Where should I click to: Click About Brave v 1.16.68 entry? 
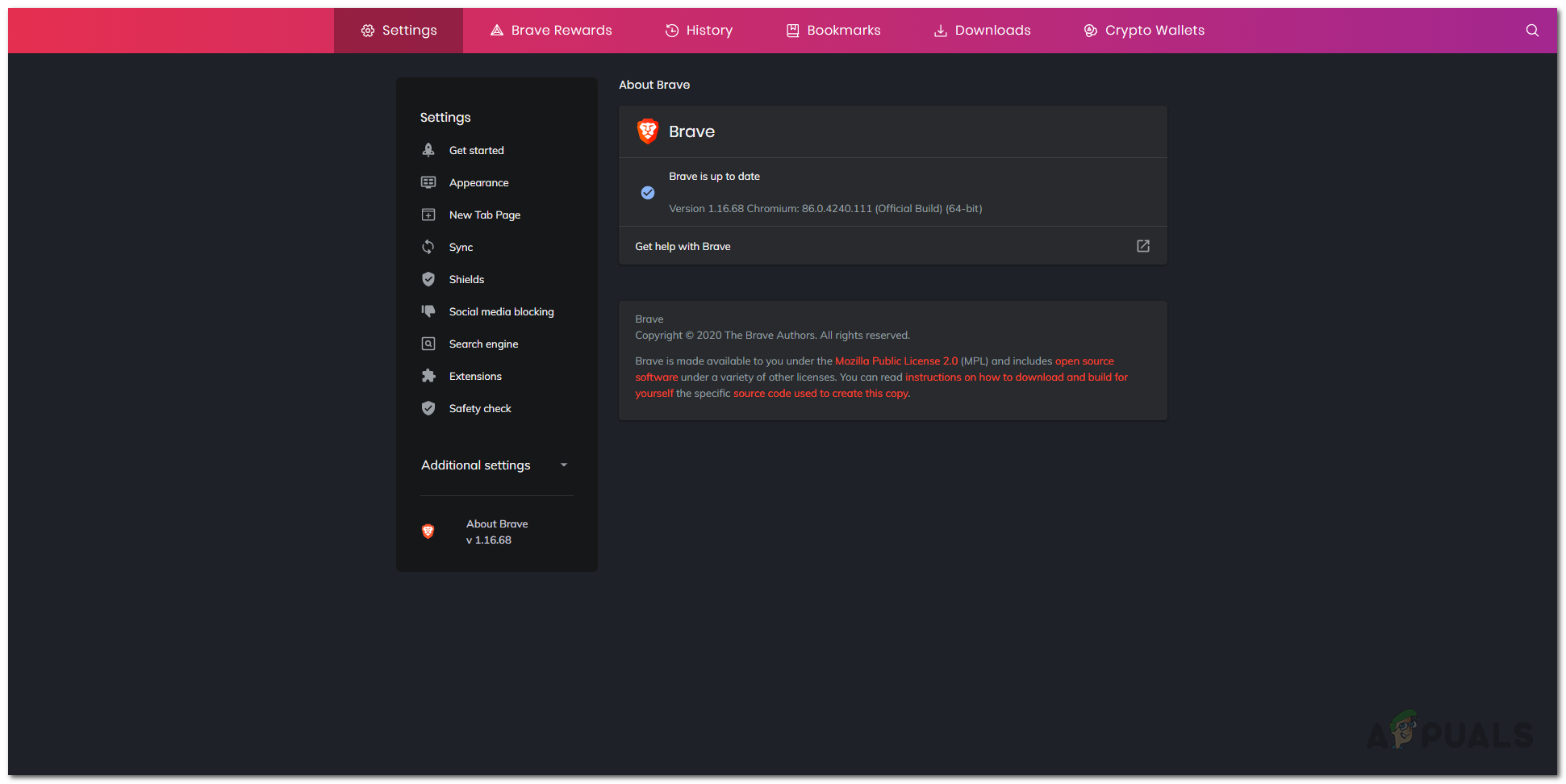point(496,532)
